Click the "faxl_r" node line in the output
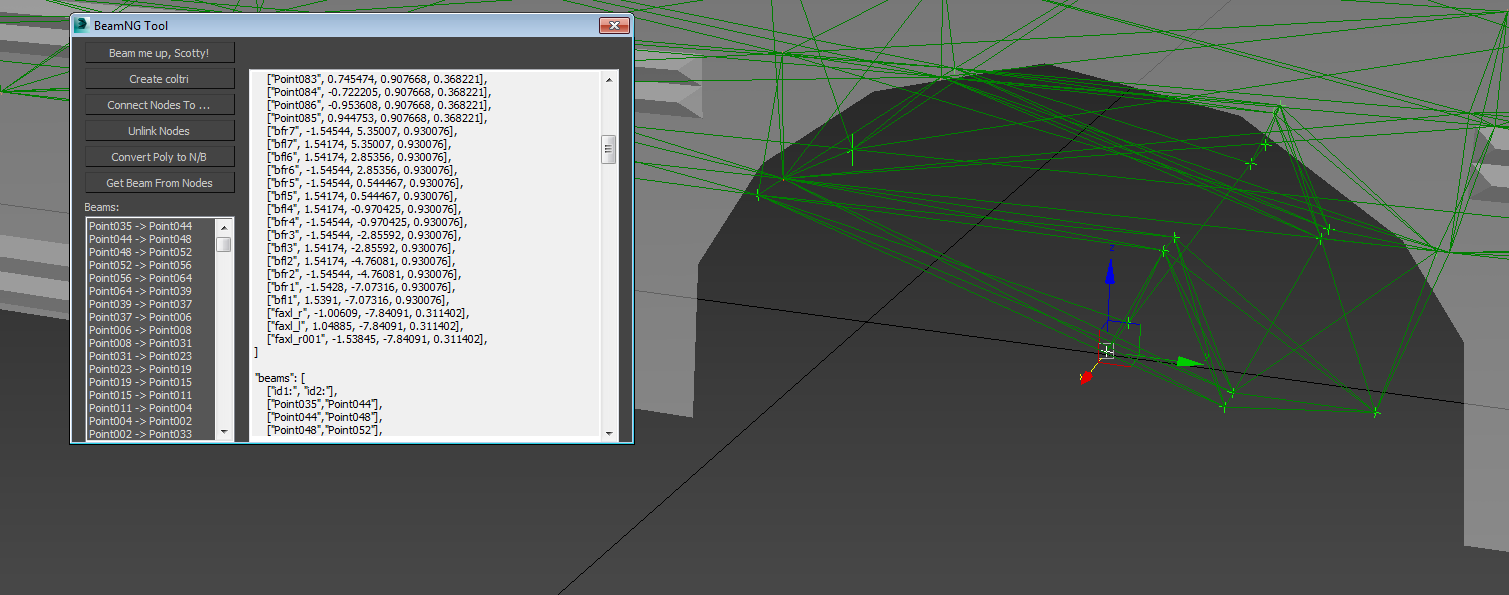This screenshot has width=1509, height=595. click(368, 312)
